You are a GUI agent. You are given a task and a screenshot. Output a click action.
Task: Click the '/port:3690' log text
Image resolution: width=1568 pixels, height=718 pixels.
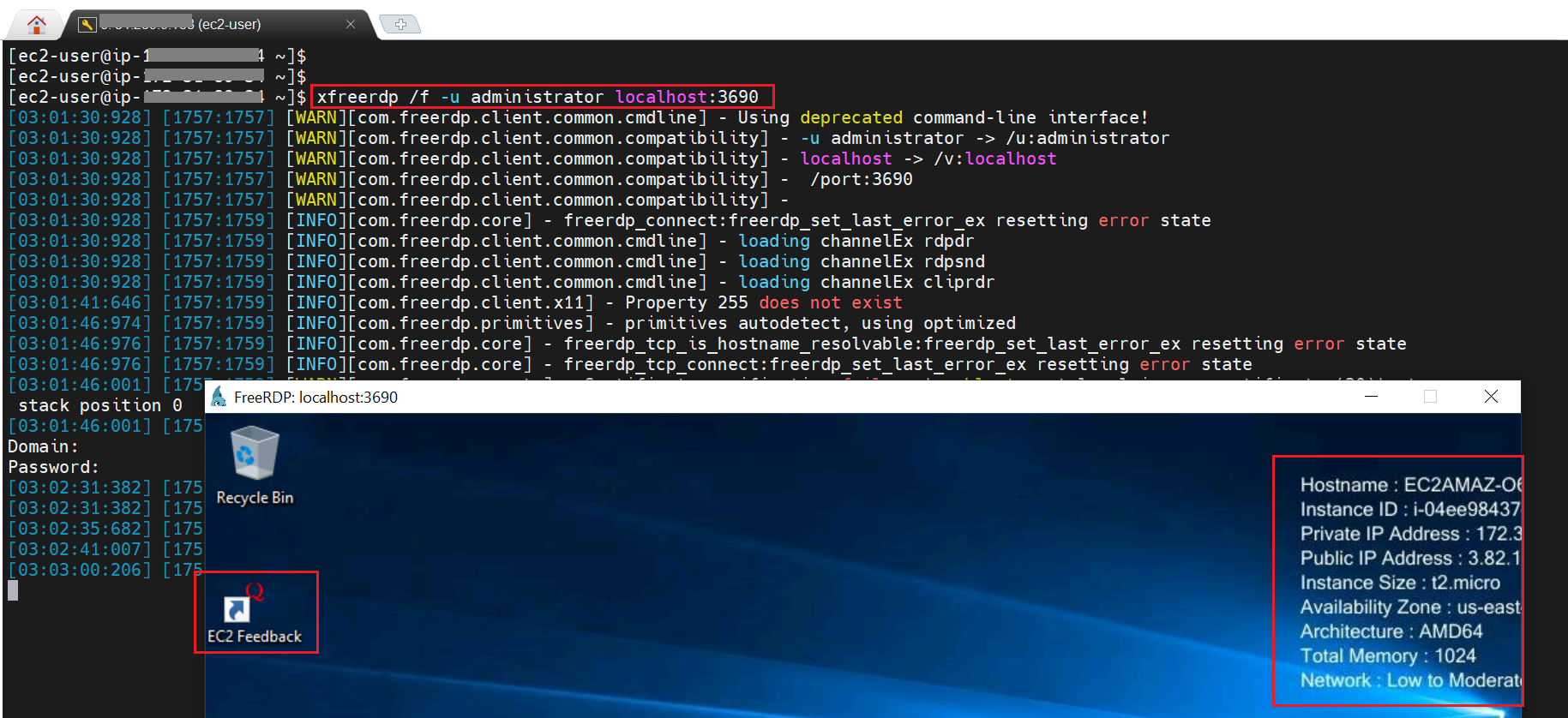pos(861,179)
